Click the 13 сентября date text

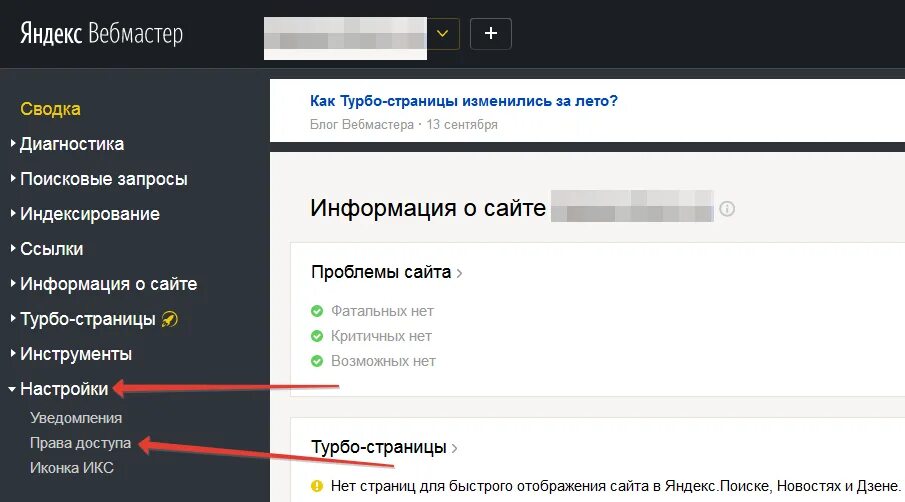click(462, 125)
